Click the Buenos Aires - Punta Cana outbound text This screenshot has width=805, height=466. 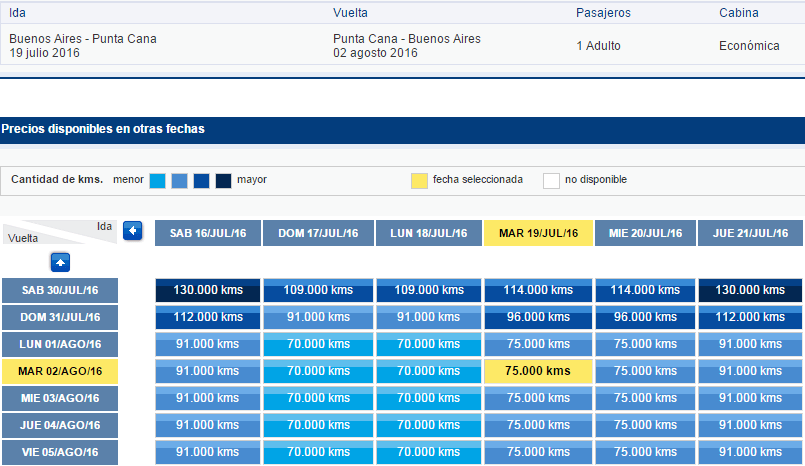83,39
